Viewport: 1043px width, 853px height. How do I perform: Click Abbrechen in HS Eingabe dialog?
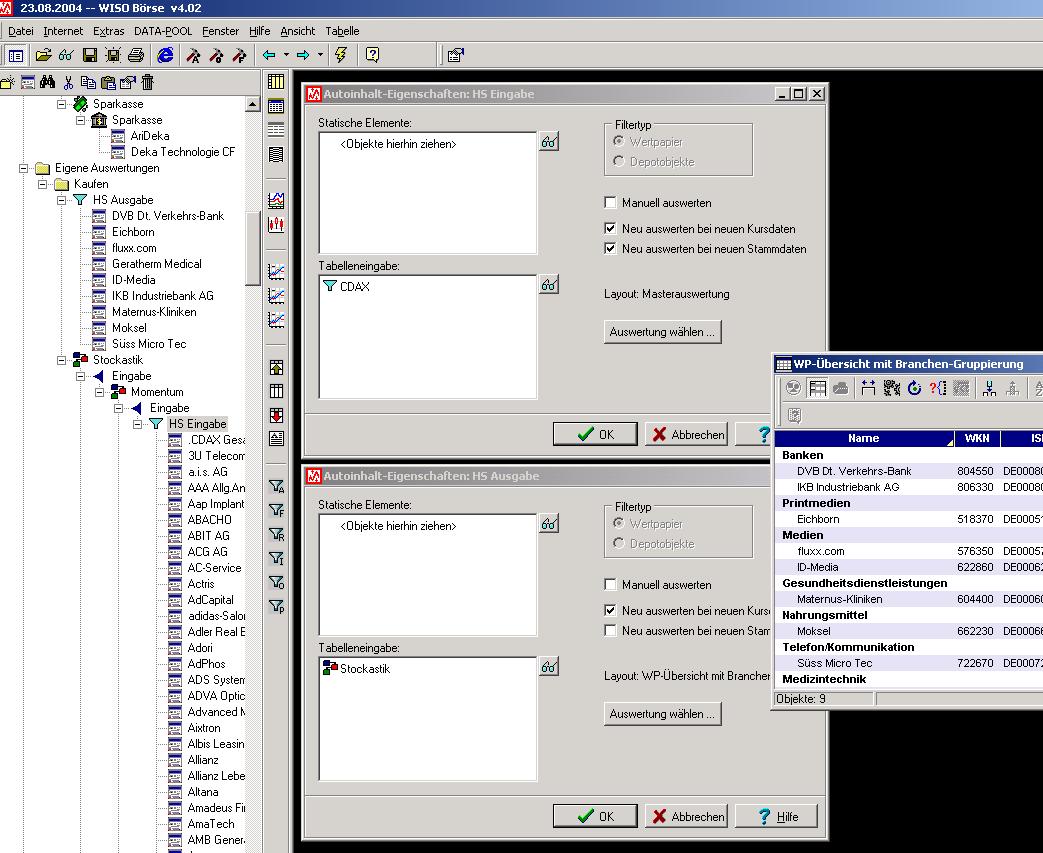(x=686, y=434)
